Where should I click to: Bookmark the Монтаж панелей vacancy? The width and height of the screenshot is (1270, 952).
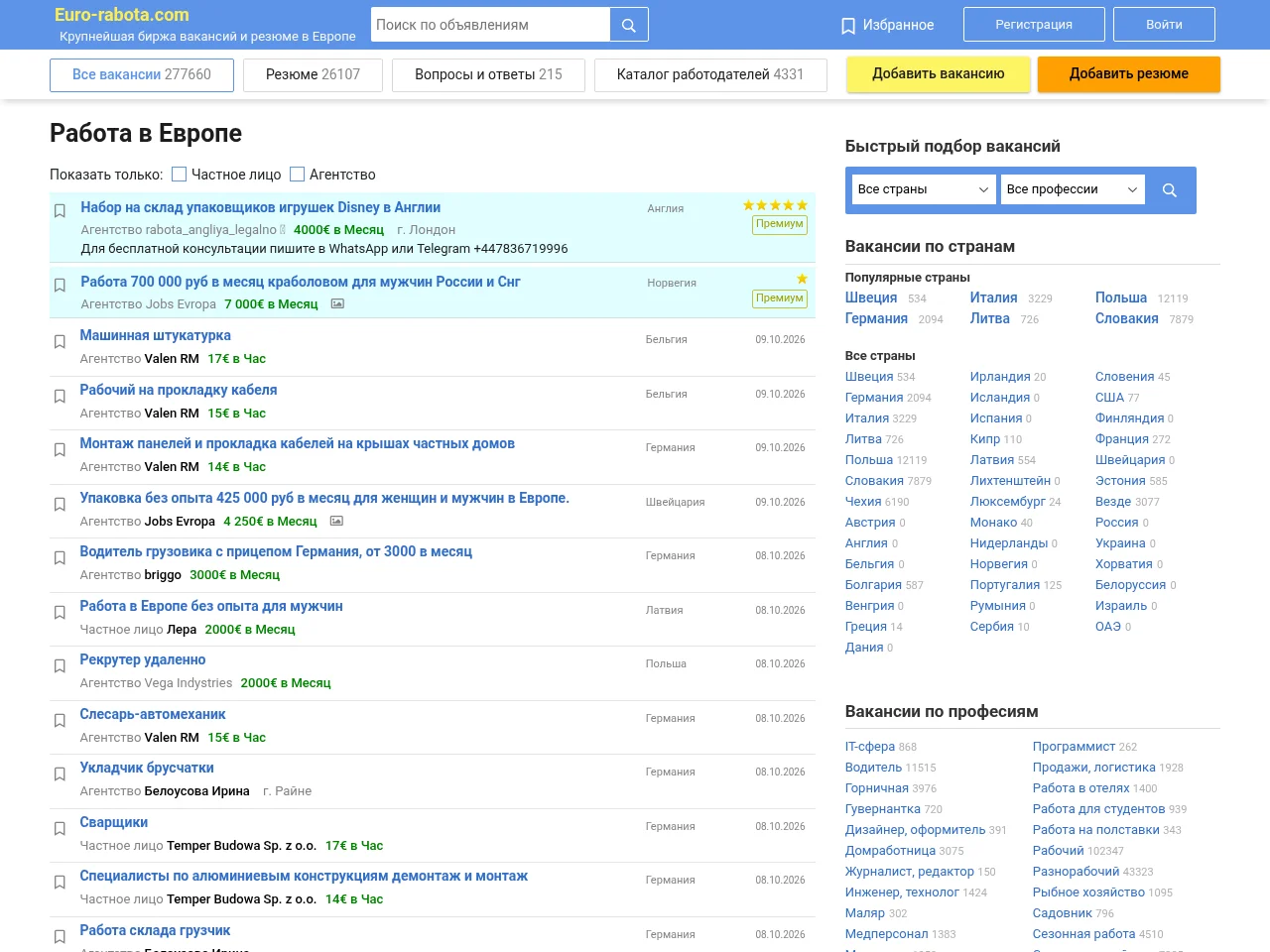click(x=60, y=449)
